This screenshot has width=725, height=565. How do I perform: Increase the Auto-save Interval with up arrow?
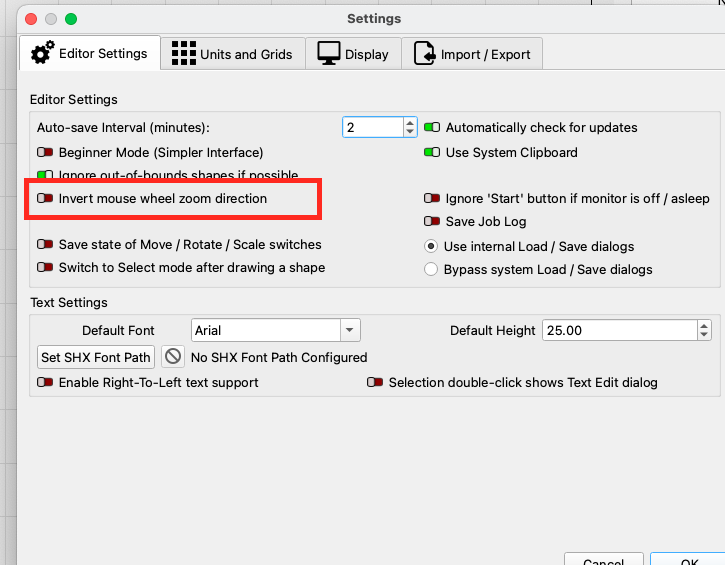pos(410,123)
